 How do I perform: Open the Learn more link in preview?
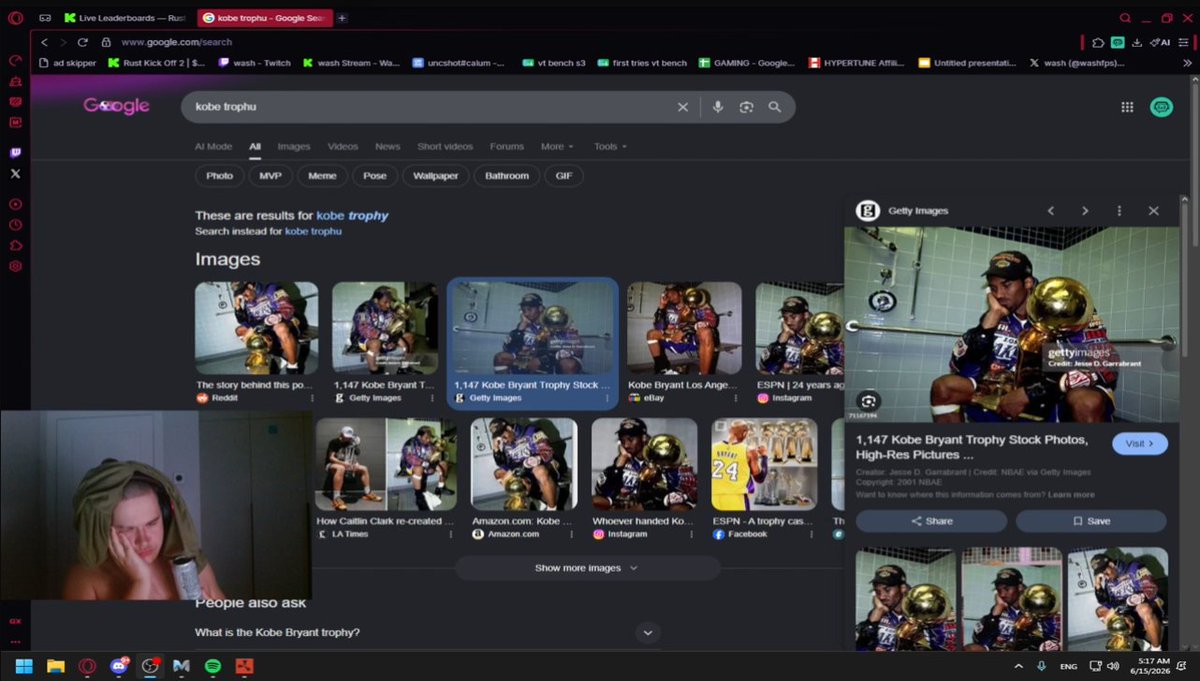tap(1071, 495)
